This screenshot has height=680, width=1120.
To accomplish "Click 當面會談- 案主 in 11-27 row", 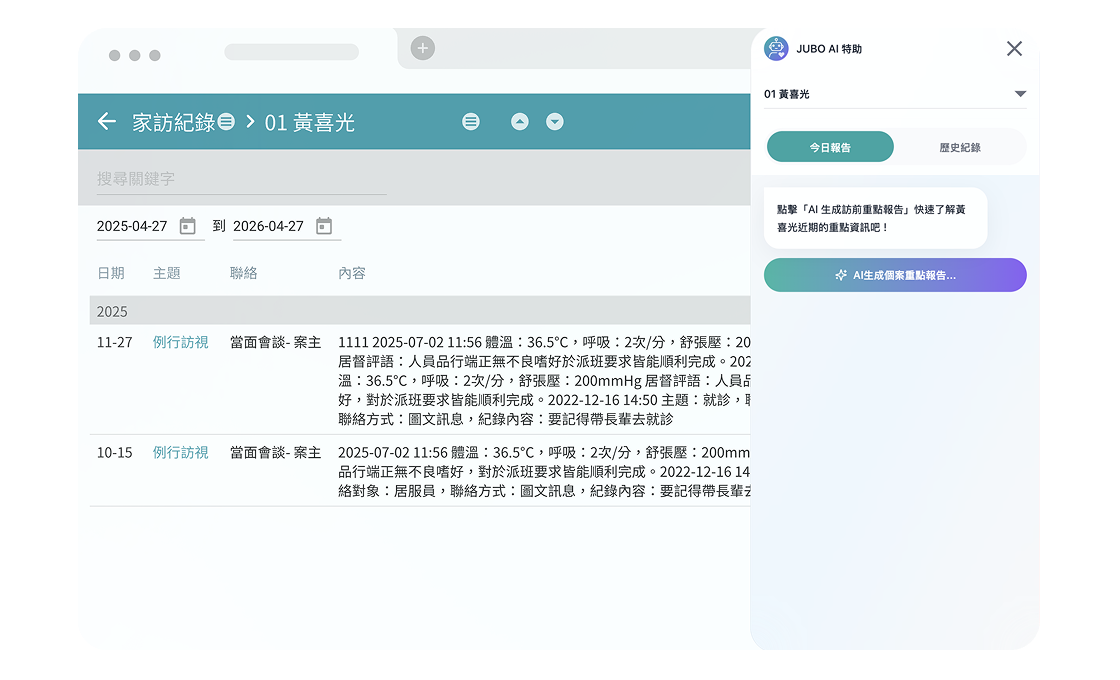I will (276, 342).
